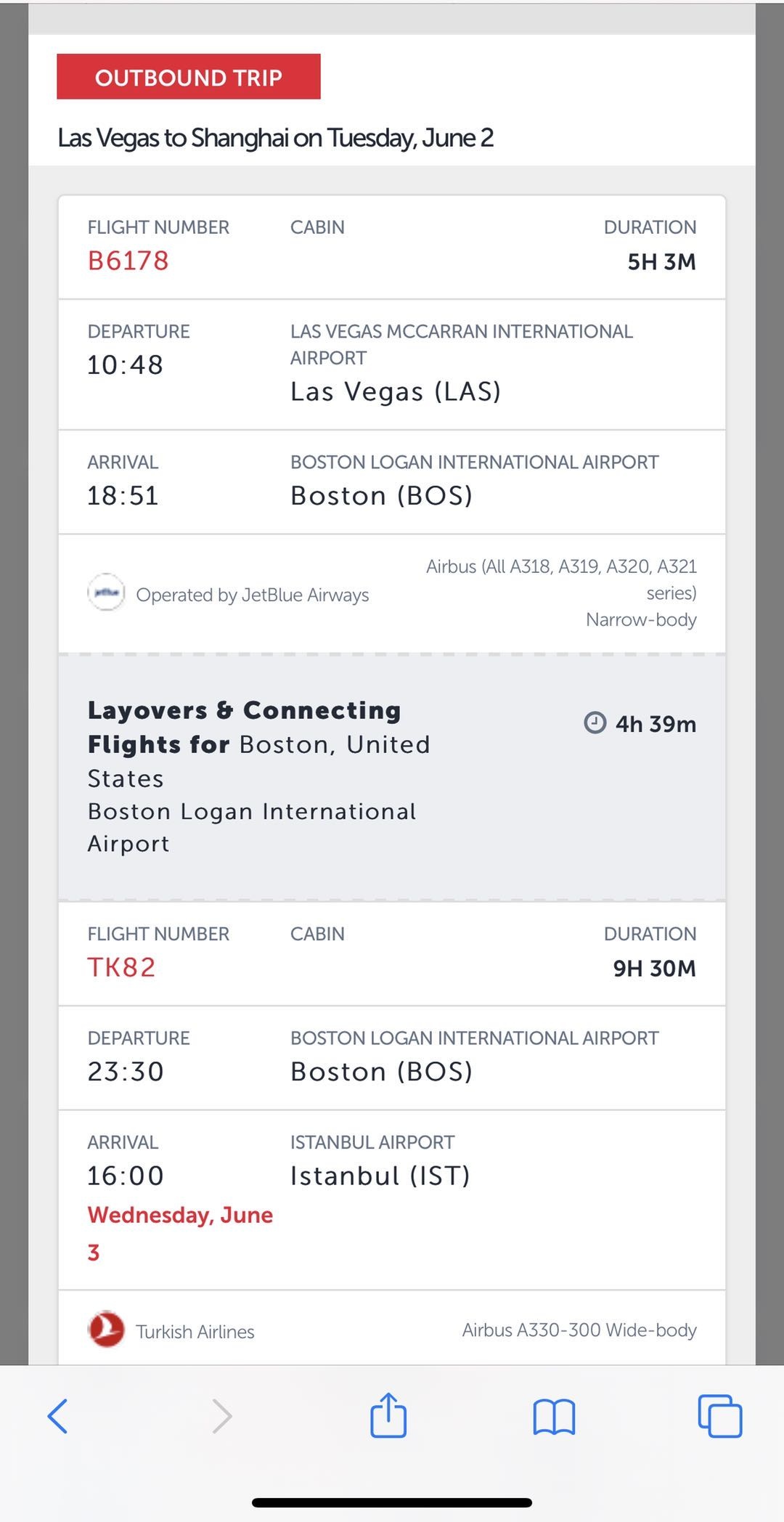Tap Operated by JetBlue Airways text

pos(253,595)
